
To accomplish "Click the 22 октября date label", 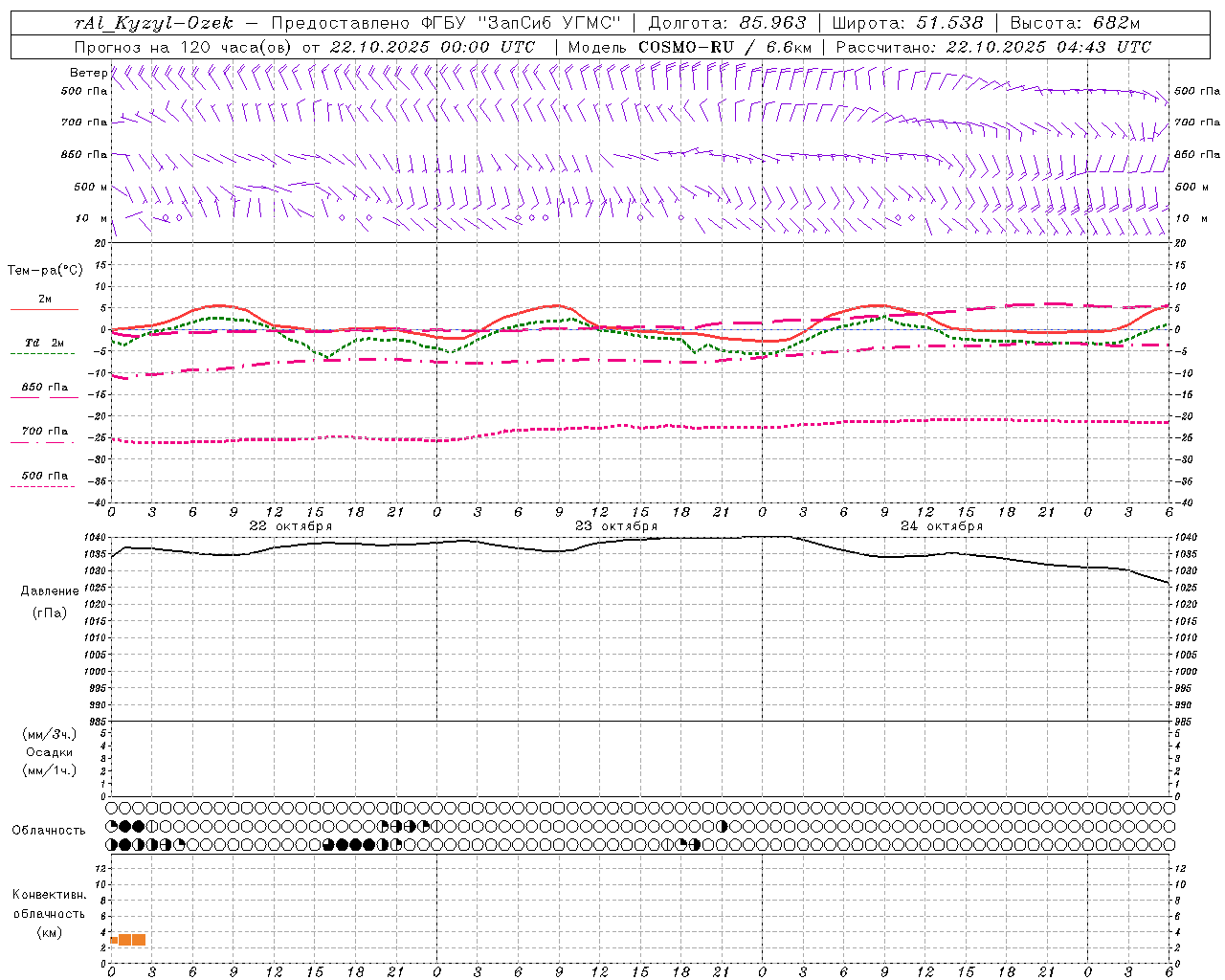I will tap(291, 526).
